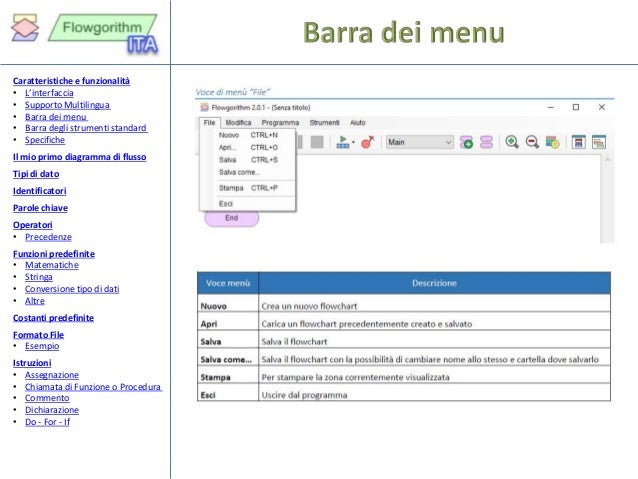The height and width of the screenshot is (479, 638).
Task: Open Il mio primo diagramma di flusso
Action: coord(79,157)
